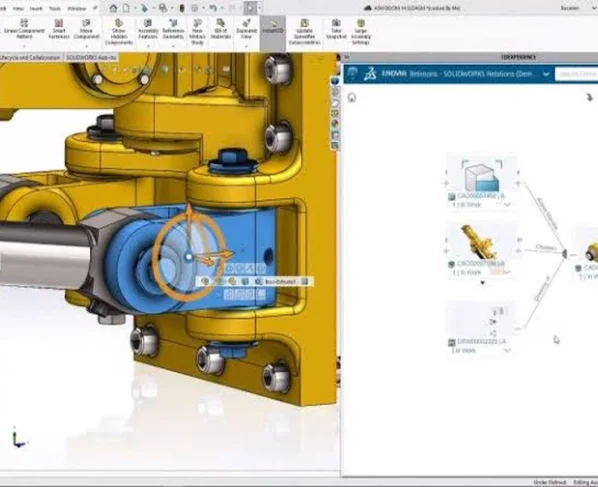
Task: Open the View menu
Action: (18, 8)
